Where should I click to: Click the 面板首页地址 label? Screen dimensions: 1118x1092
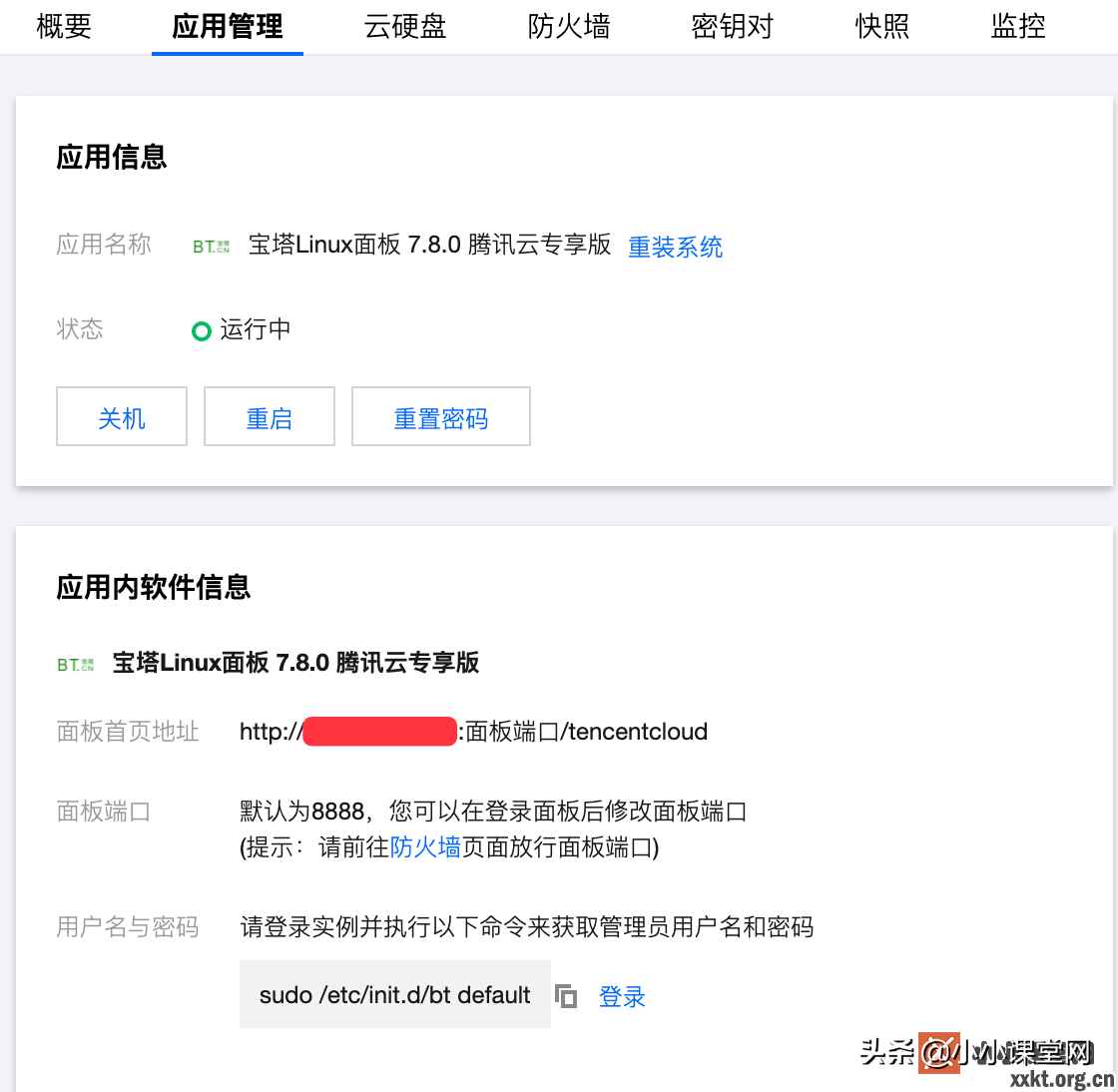[x=128, y=732]
